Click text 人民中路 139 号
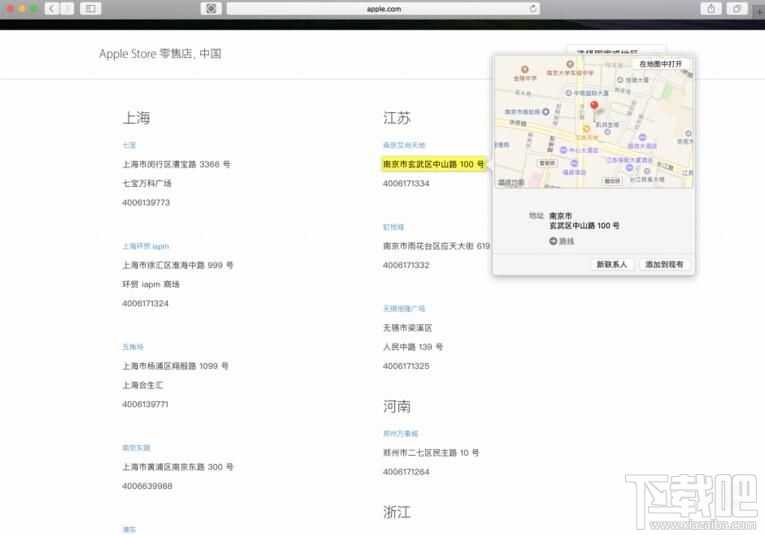This screenshot has width=765, height=535. pos(413,347)
